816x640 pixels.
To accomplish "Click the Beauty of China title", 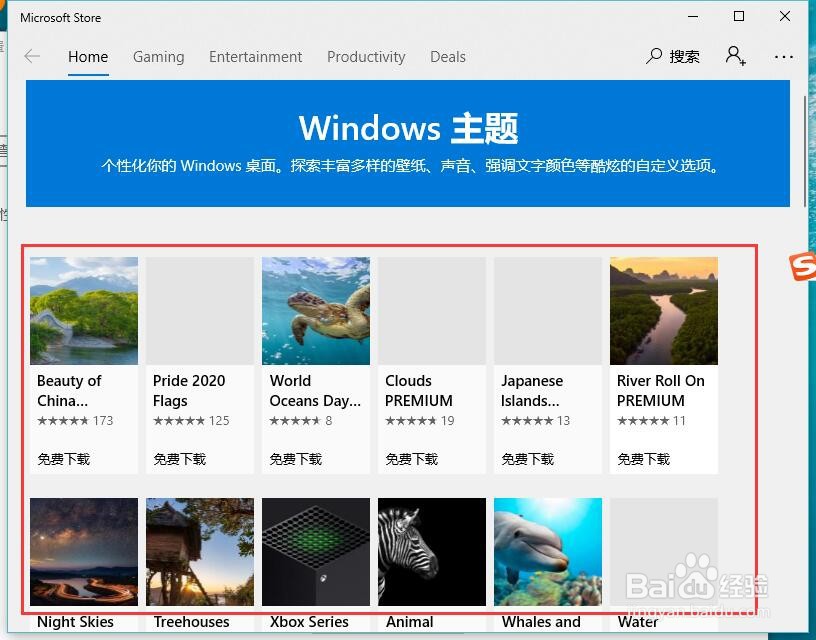I will 69,391.
